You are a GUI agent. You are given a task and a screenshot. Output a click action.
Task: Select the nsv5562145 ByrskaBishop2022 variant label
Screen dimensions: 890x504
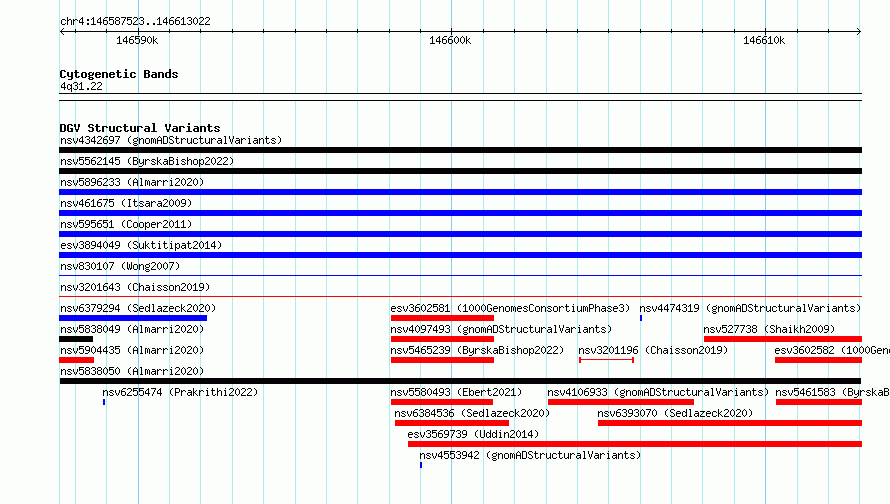(x=147, y=161)
